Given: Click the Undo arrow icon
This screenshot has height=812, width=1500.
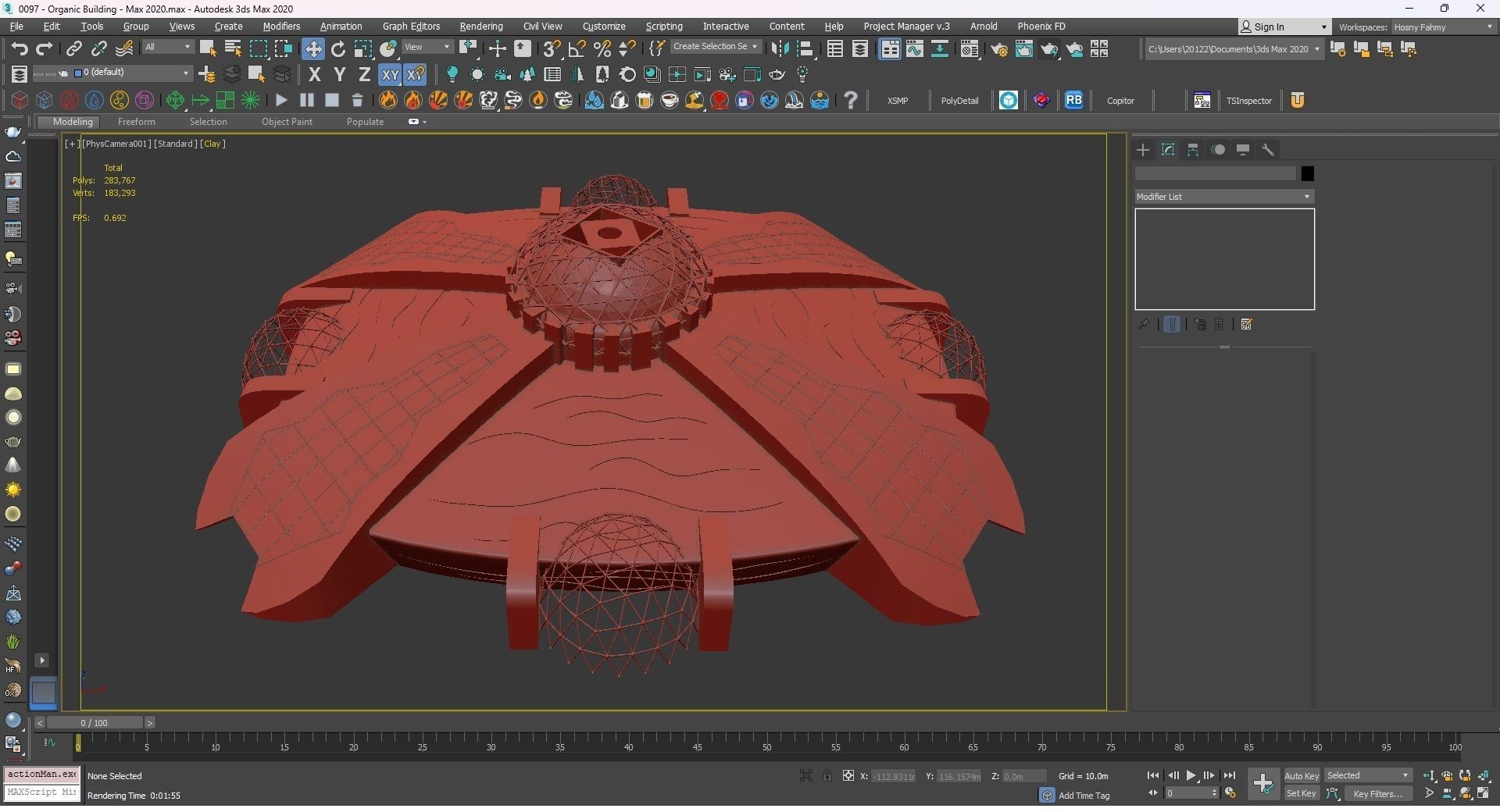Looking at the screenshot, I should [20, 49].
